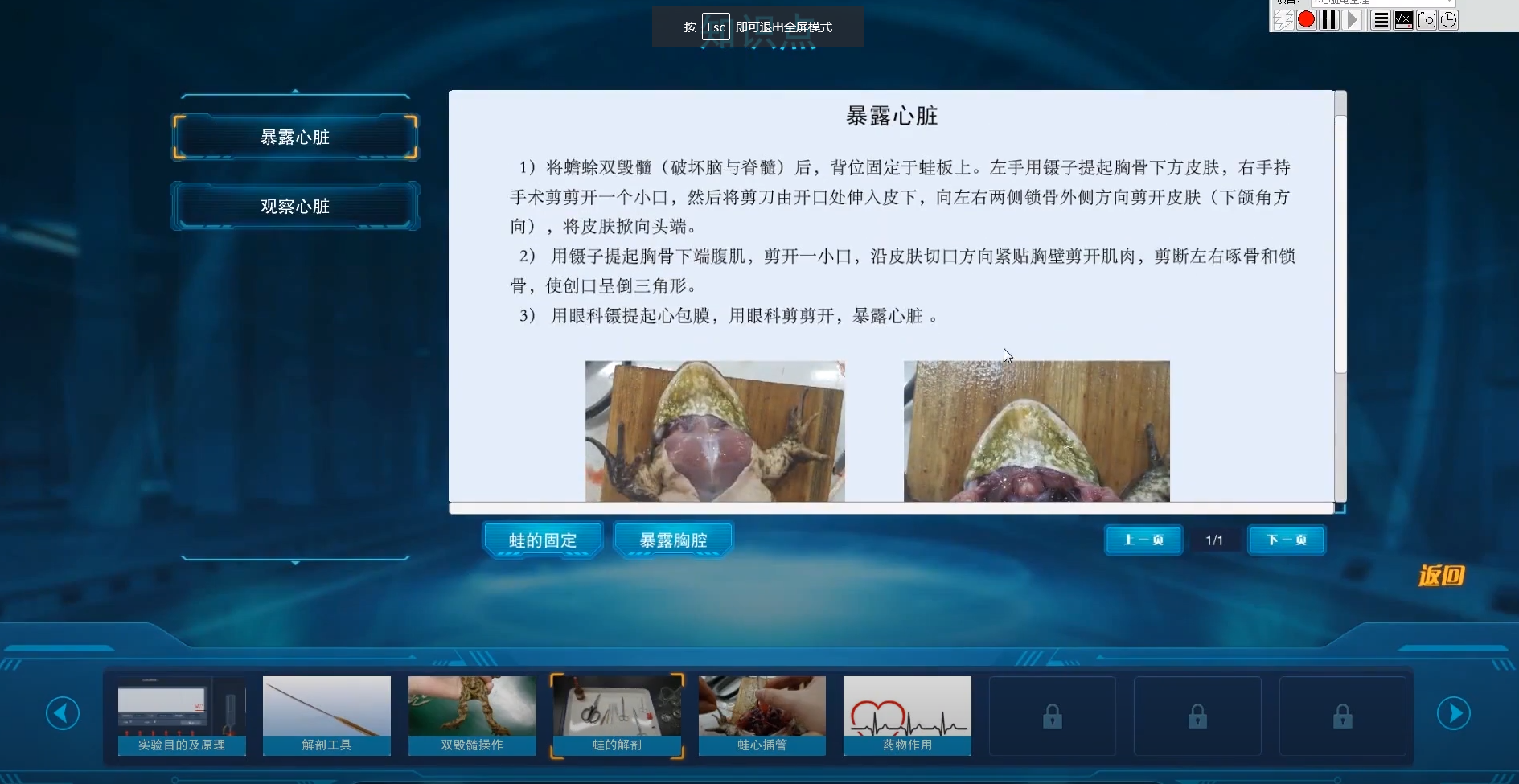The height and width of the screenshot is (784, 1519).
Task: Click the 暴露心脏 heading in content panel
Action: (x=892, y=116)
